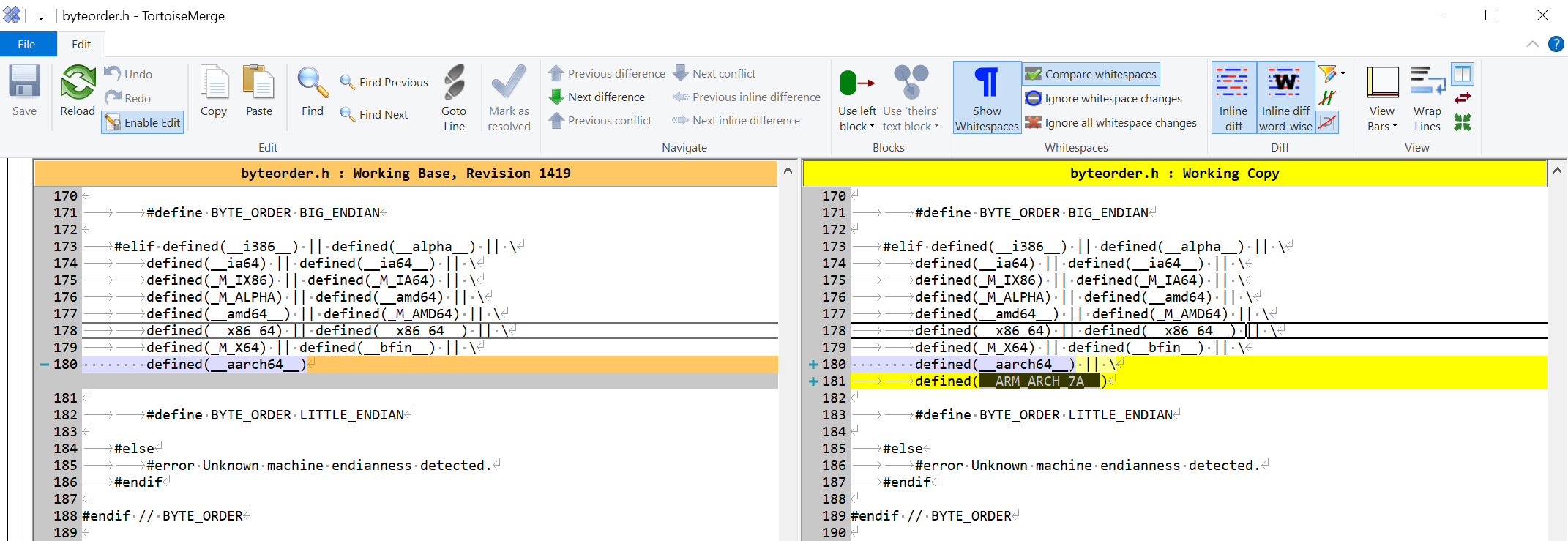Toggle Enable Edit mode
This screenshot has height=541, width=1568.
pos(142,122)
